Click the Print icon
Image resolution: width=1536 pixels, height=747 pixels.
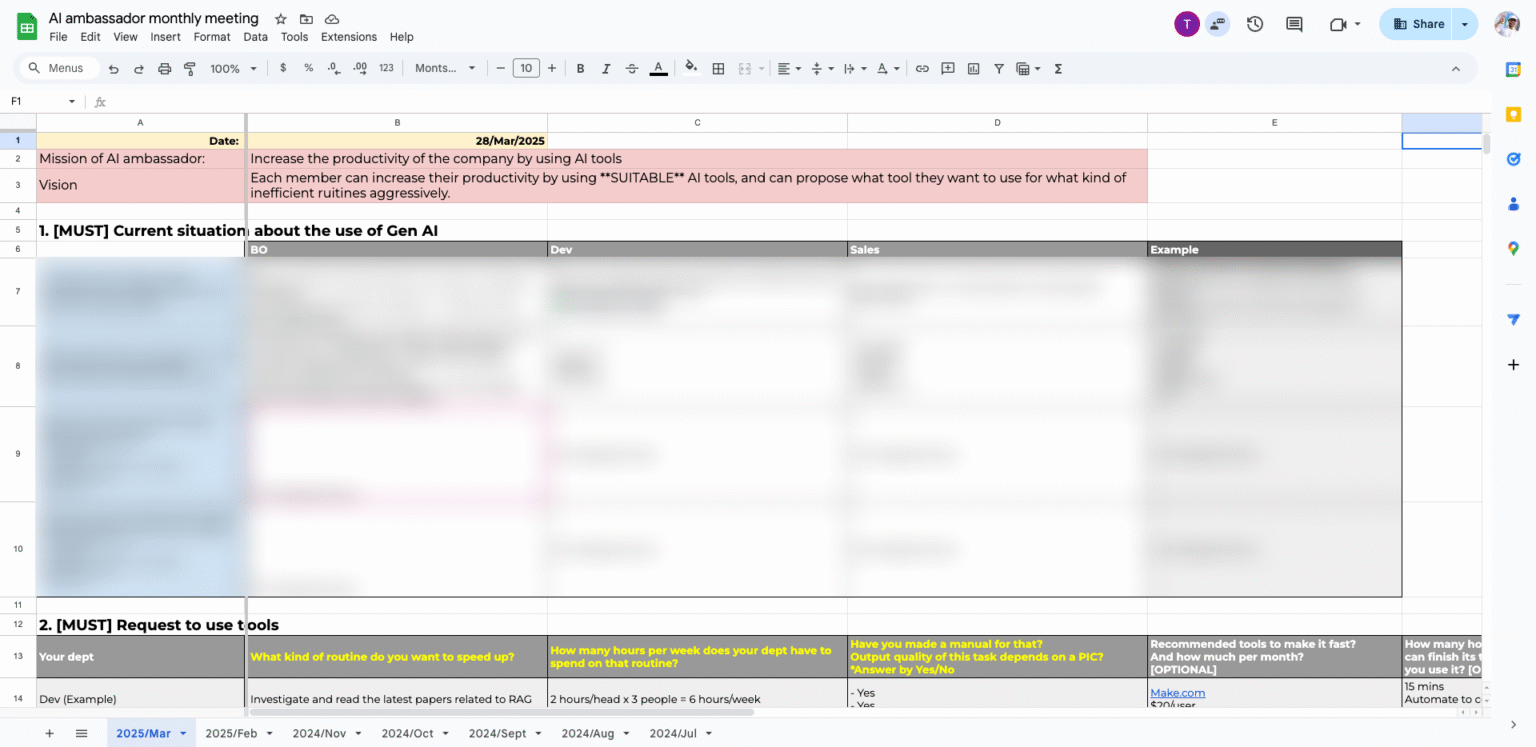(165, 69)
